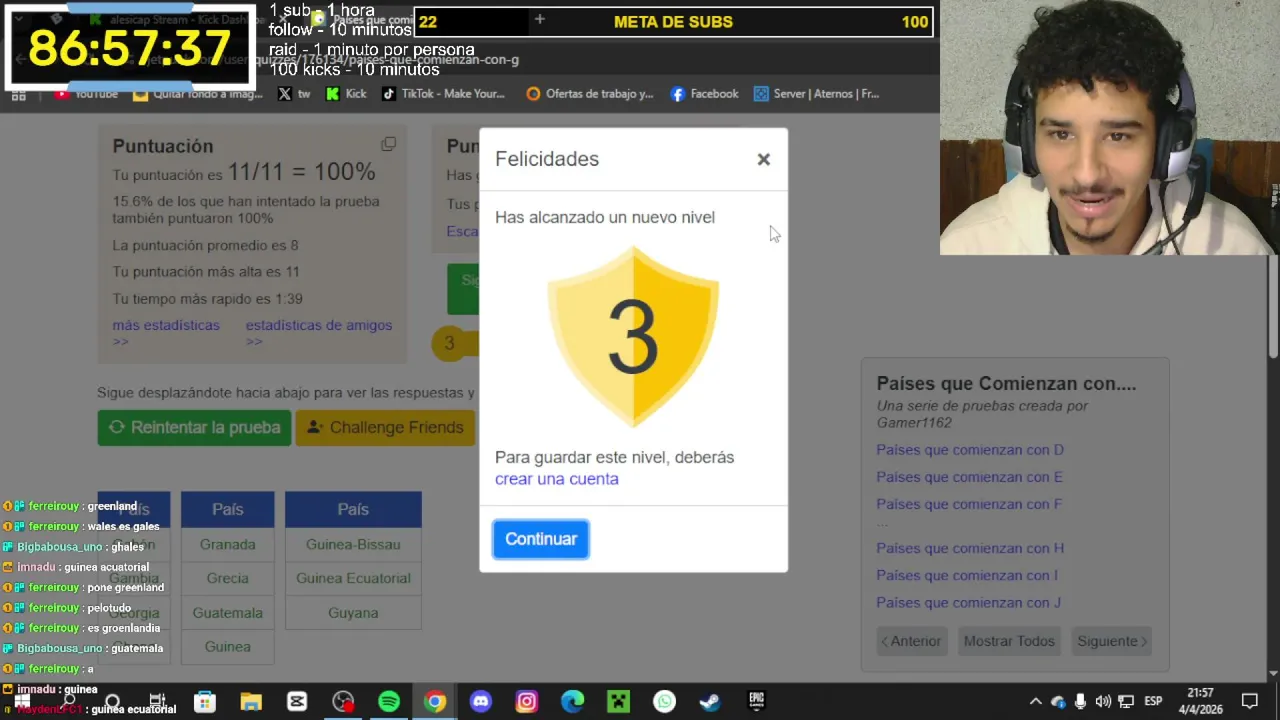
Task: Open the X 'tw' bookmark
Action: coord(294,94)
